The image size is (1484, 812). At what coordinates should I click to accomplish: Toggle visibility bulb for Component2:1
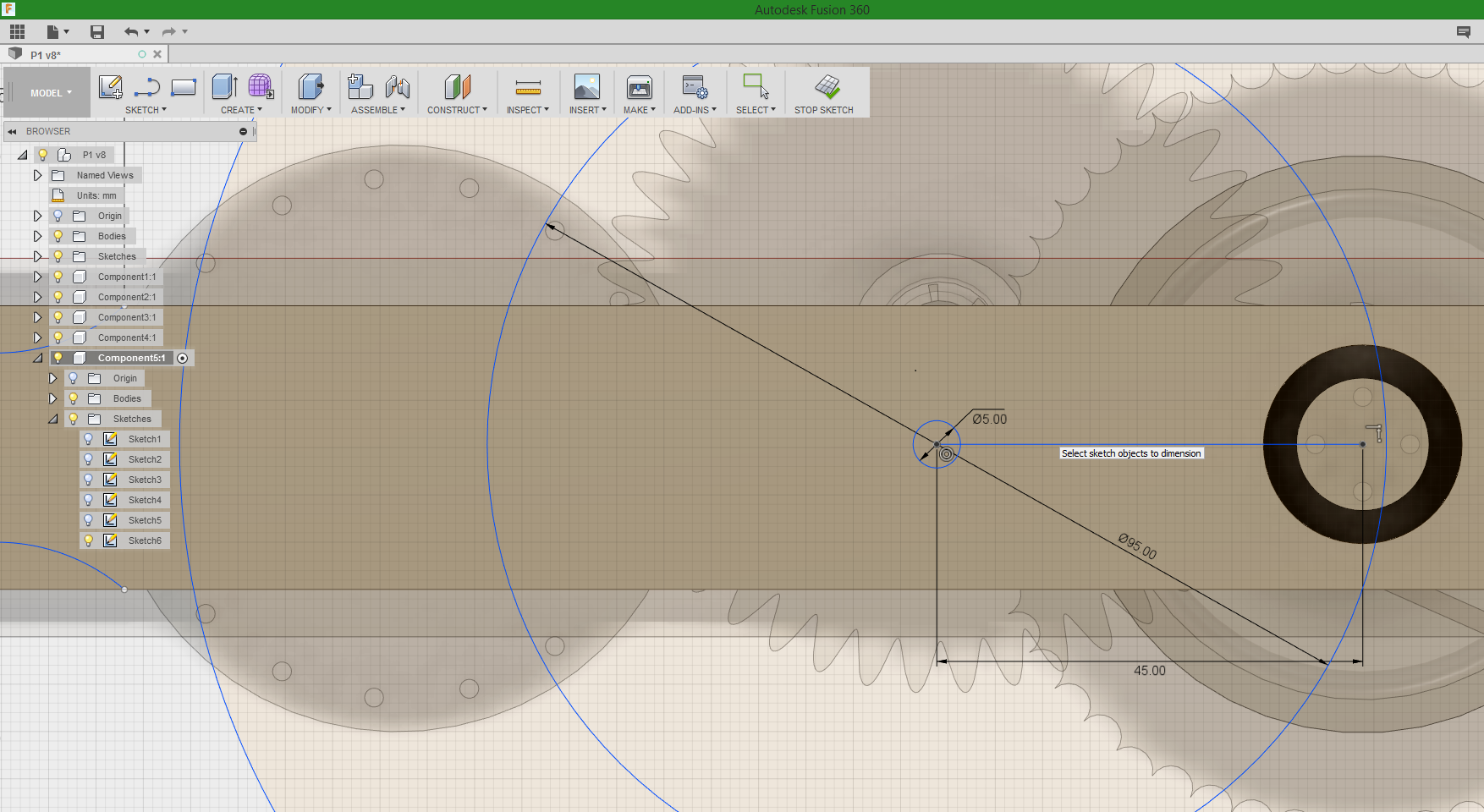(58, 297)
